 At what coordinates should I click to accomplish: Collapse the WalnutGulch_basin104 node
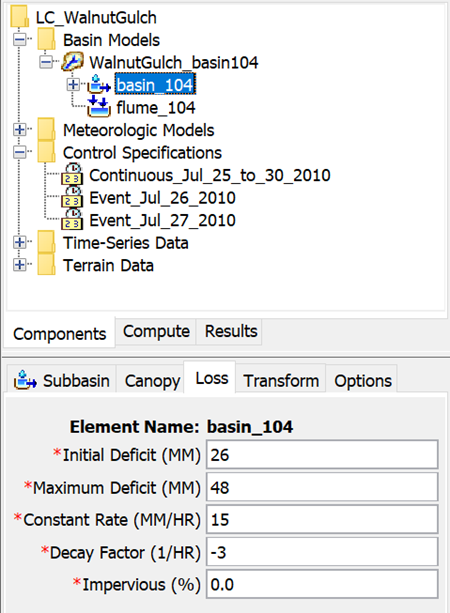click(46, 62)
